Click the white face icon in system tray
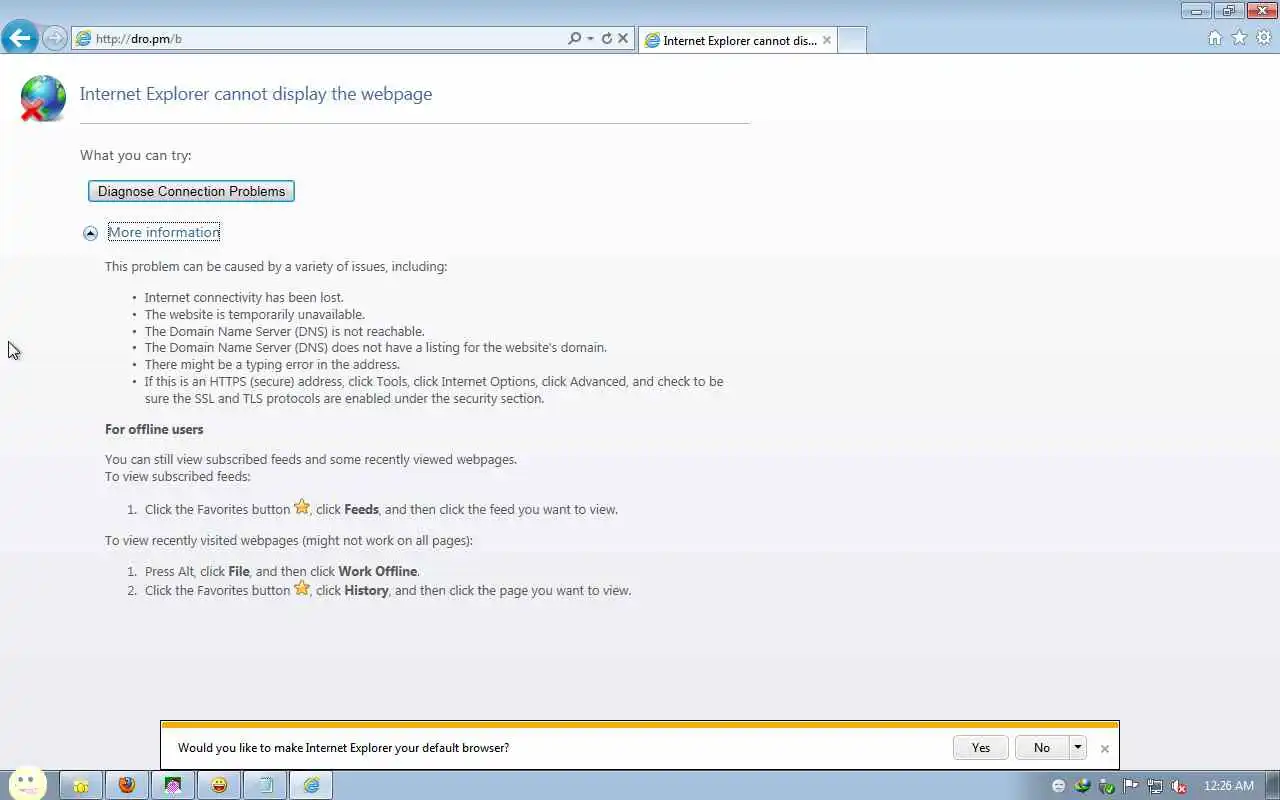The height and width of the screenshot is (800, 1280). point(1058,786)
